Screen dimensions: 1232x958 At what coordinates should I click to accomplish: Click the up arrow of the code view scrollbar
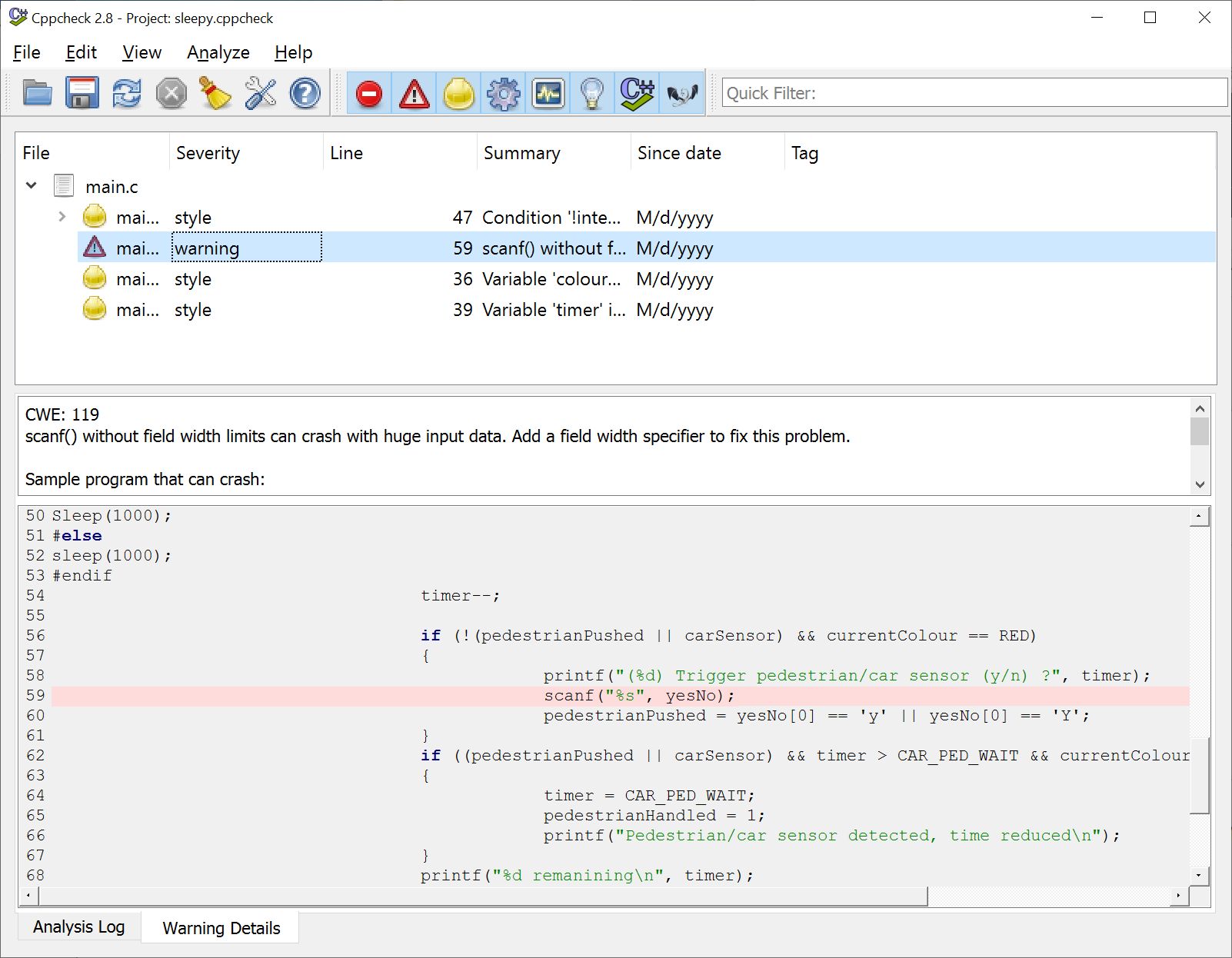(x=1199, y=516)
